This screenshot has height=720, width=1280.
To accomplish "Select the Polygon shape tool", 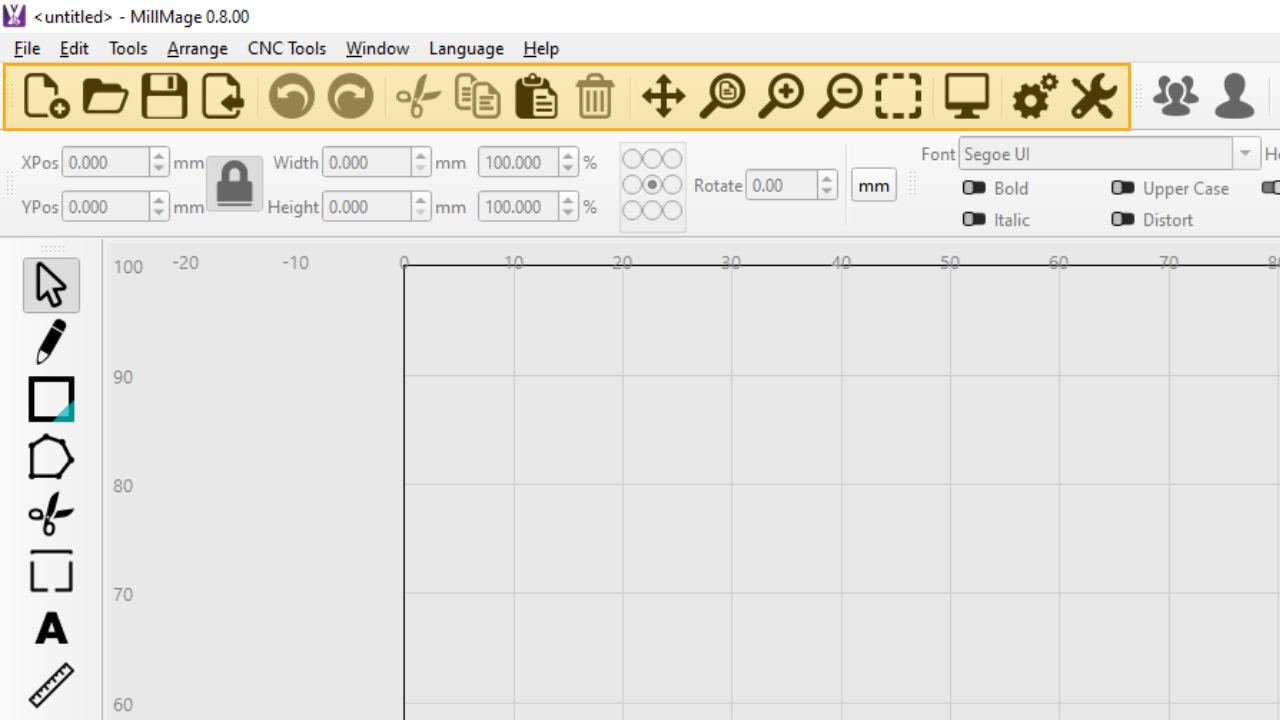I will (x=51, y=458).
